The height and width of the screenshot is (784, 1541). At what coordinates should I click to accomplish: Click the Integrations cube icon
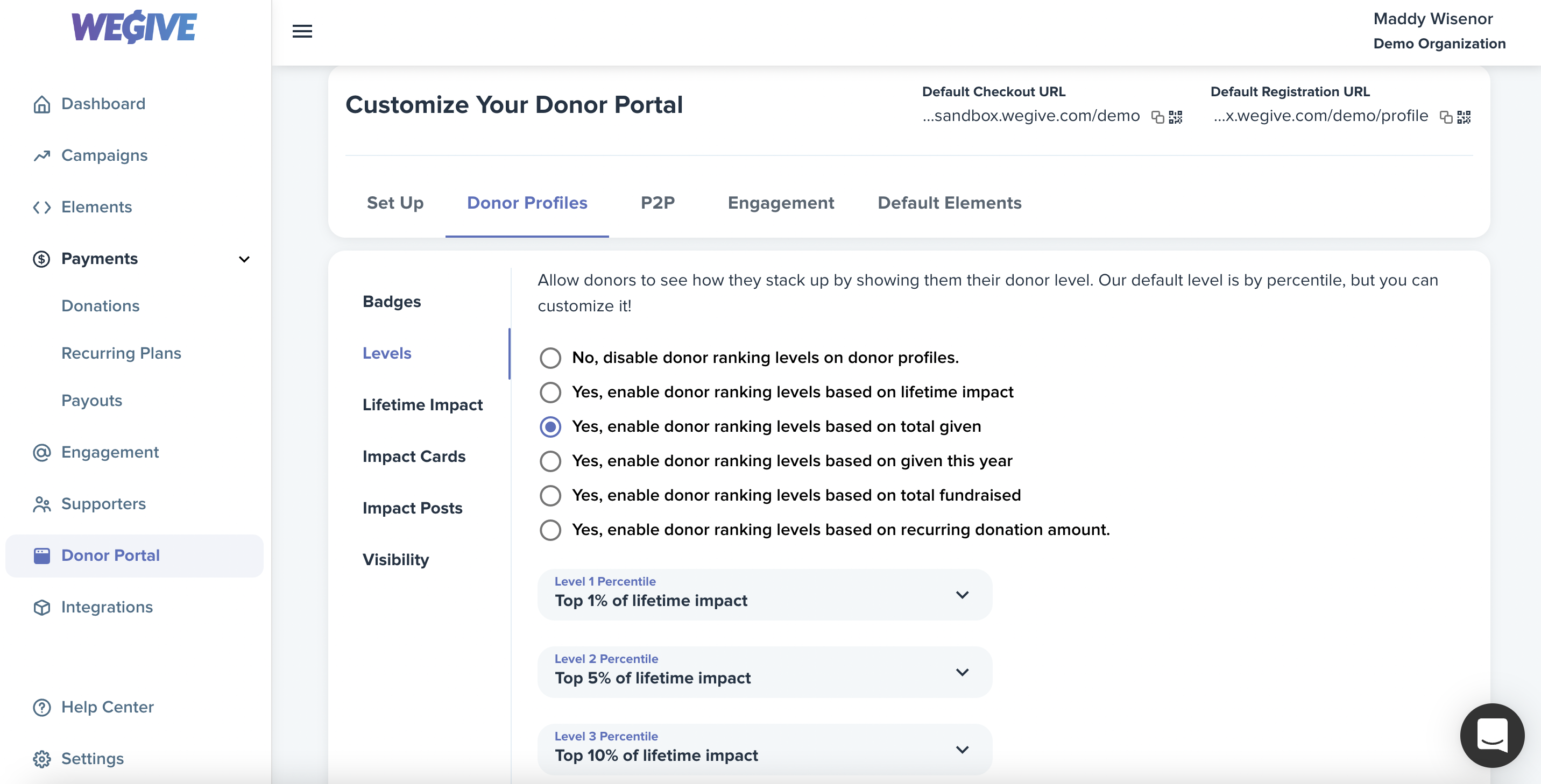[x=41, y=607]
